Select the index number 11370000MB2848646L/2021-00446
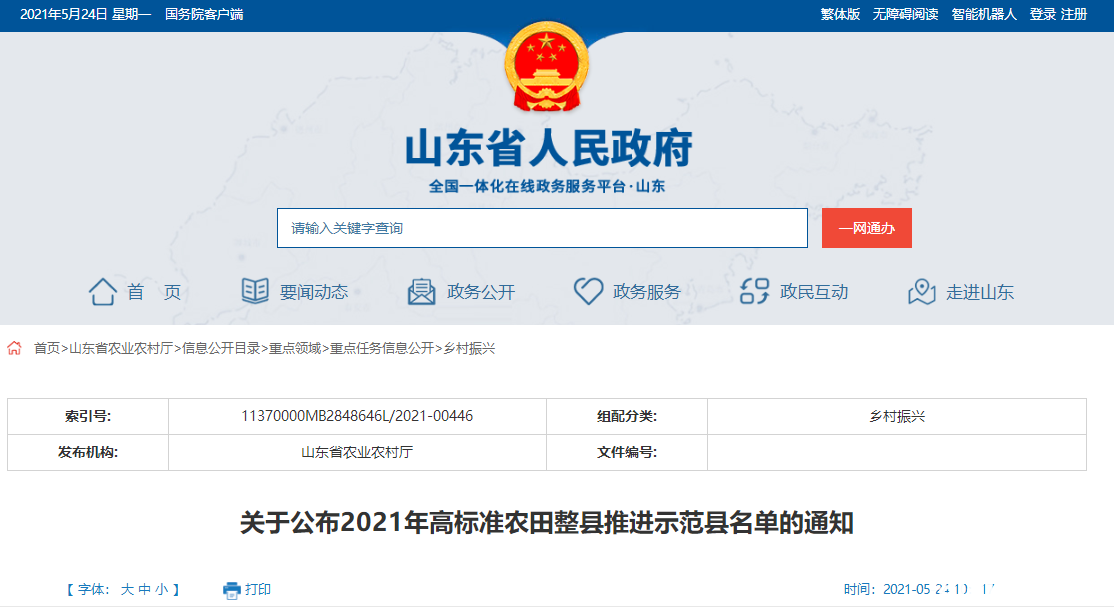This screenshot has width=1114, height=607. pyautogui.click(x=357, y=416)
